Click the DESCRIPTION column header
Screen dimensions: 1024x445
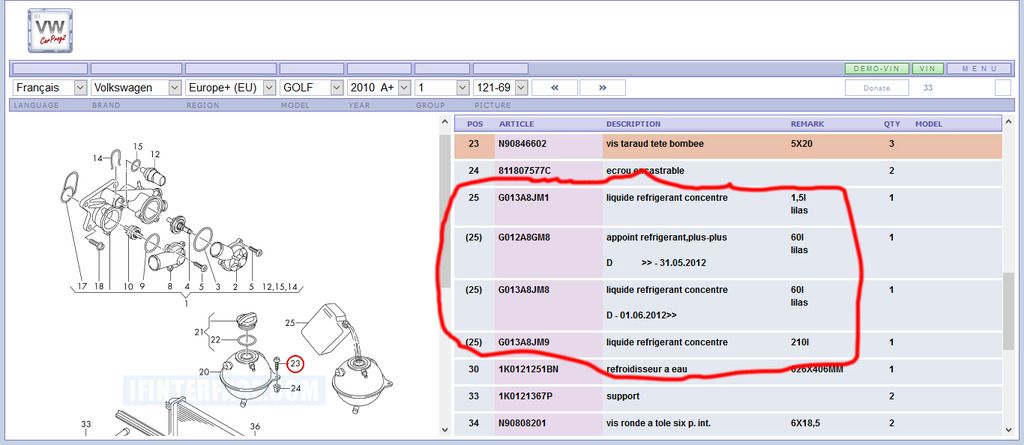(x=633, y=124)
